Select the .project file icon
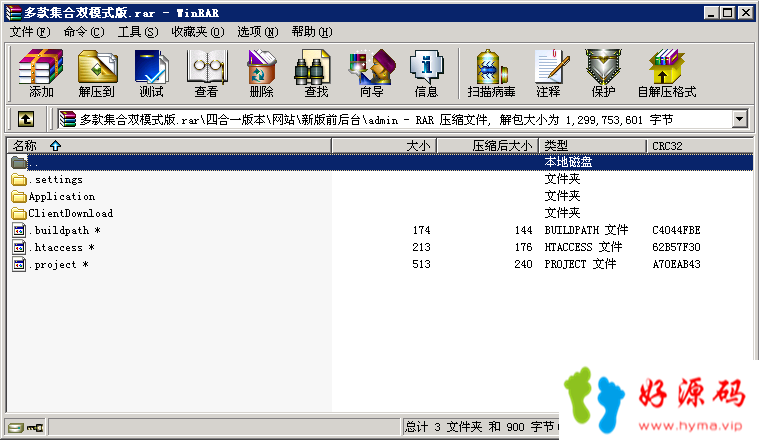This screenshot has width=759, height=440. pos(19,264)
